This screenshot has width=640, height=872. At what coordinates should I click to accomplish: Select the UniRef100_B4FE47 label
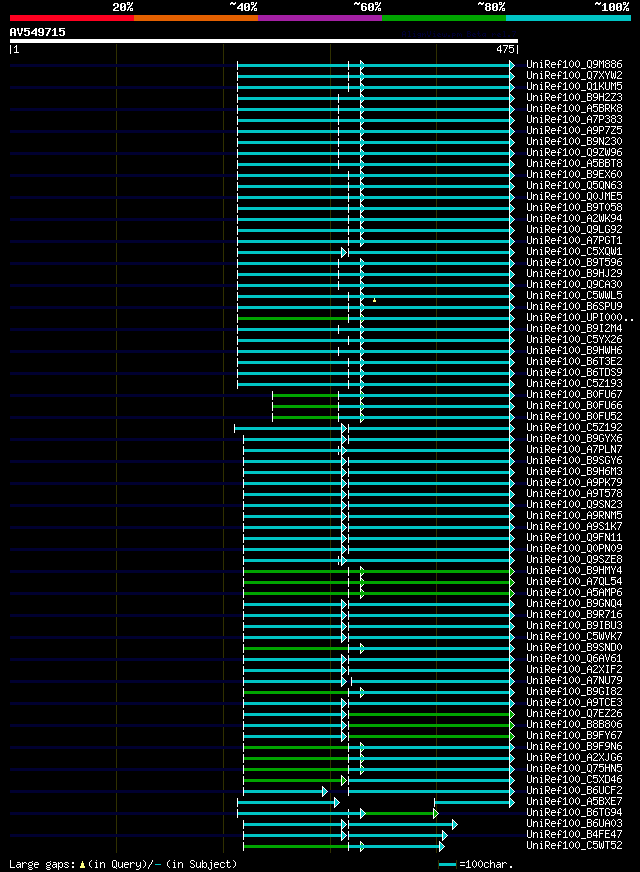(574, 835)
